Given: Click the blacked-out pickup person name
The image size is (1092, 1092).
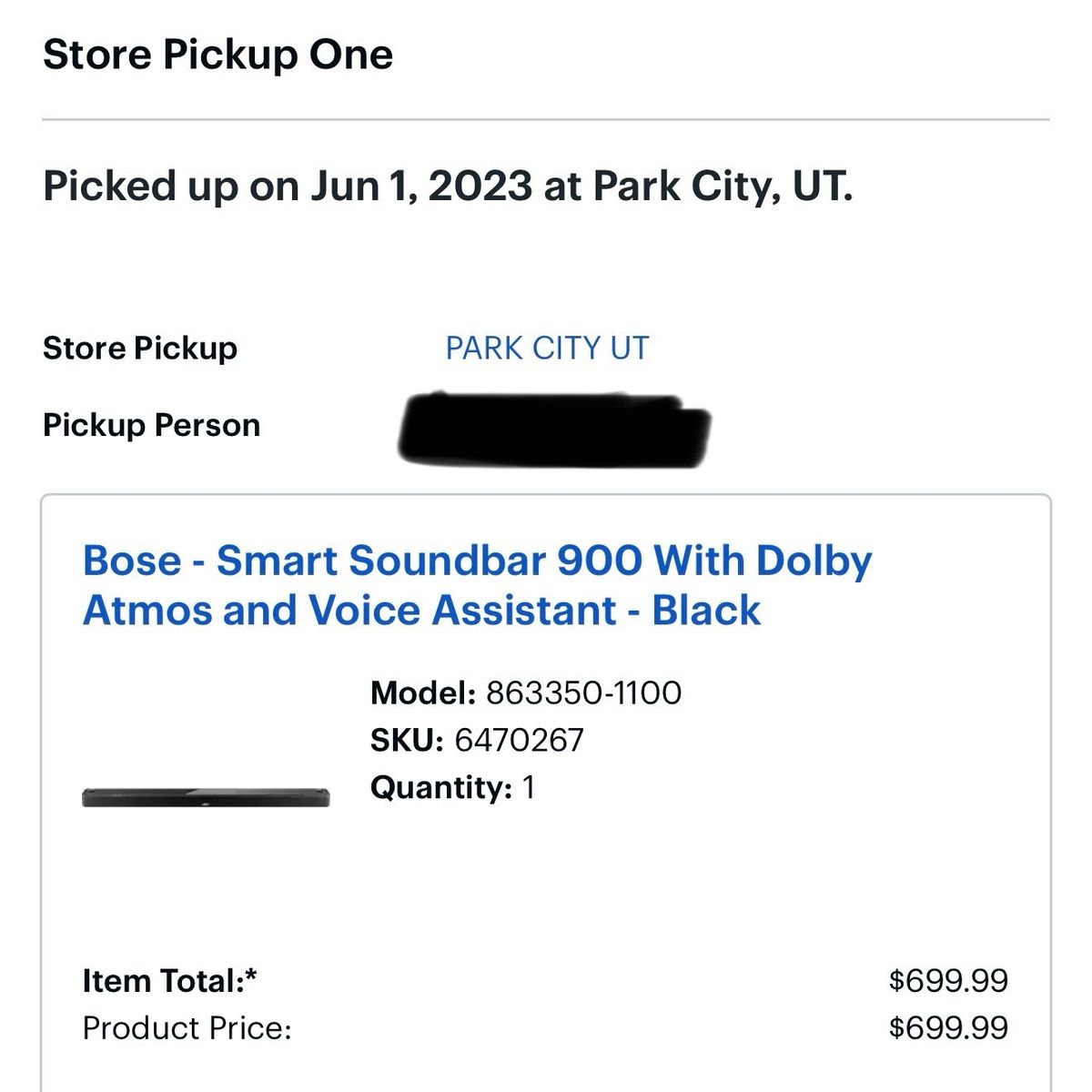Looking at the screenshot, I should (554, 430).
